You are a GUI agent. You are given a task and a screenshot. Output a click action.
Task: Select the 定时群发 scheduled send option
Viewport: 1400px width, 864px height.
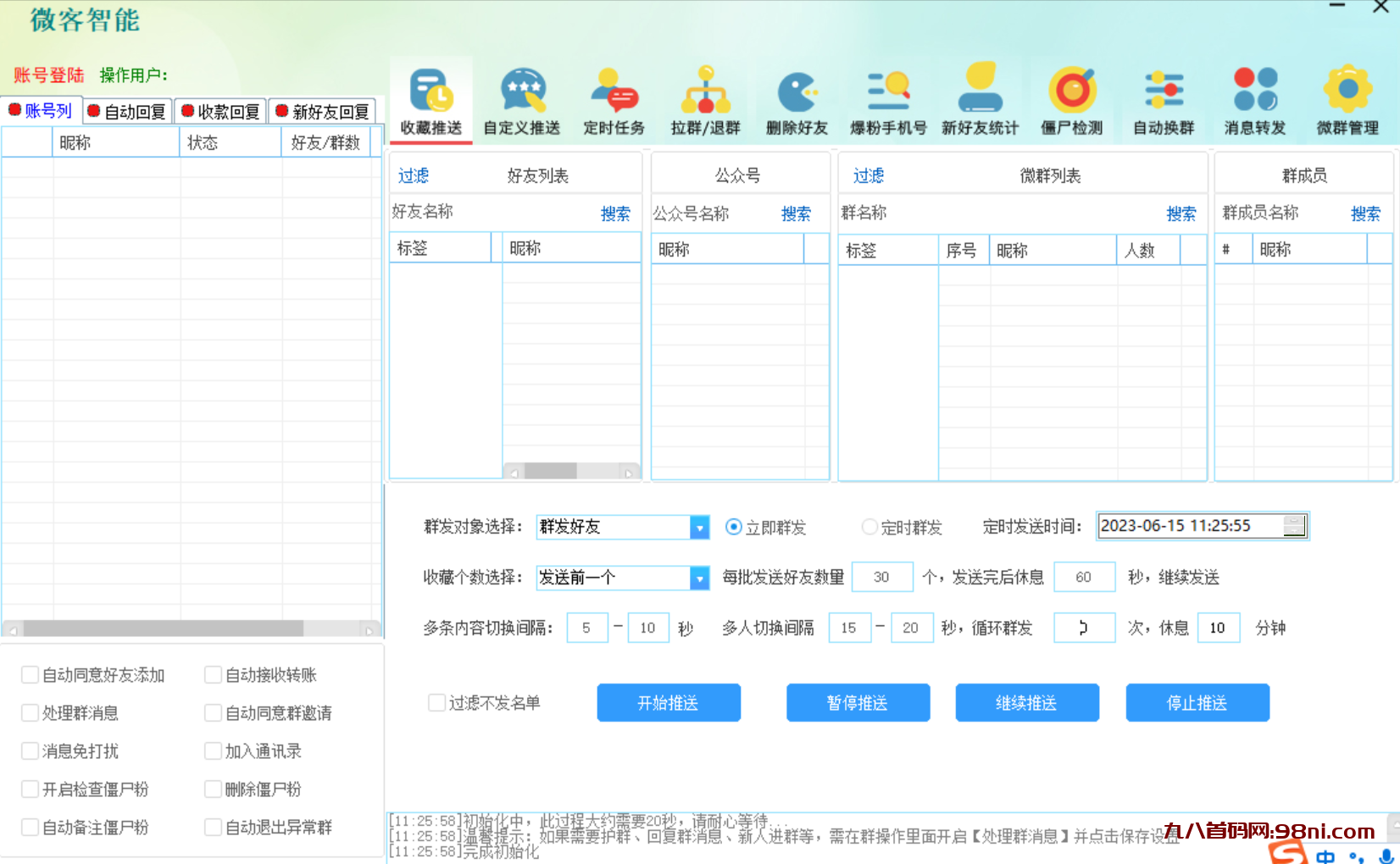[869, 527]
